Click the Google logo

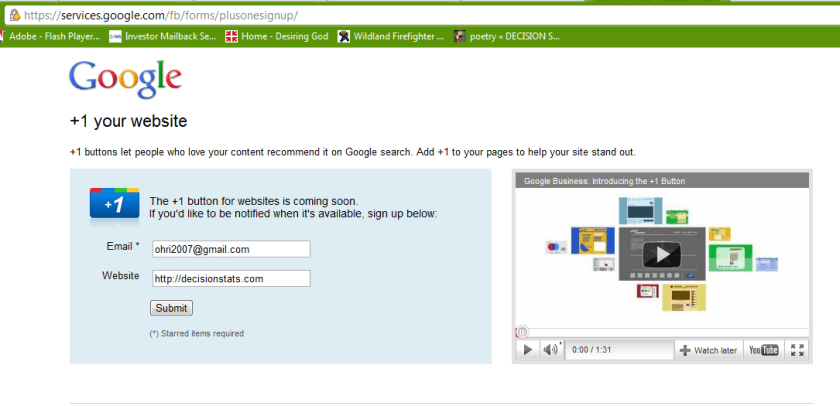(125, 79)
